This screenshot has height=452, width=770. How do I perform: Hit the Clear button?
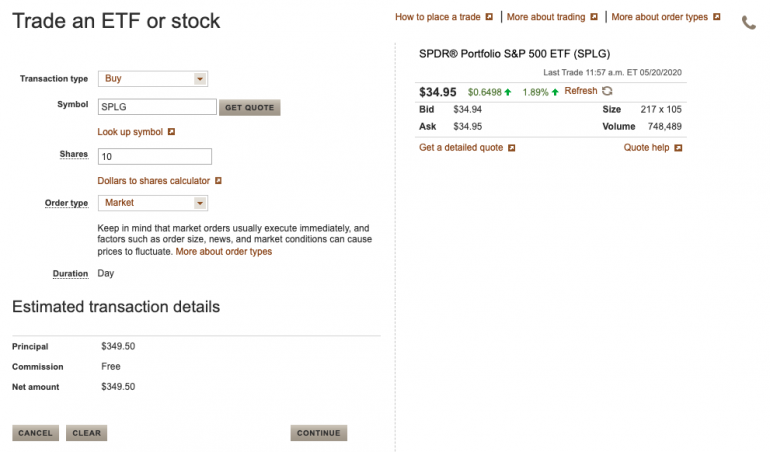click(87, 433)
